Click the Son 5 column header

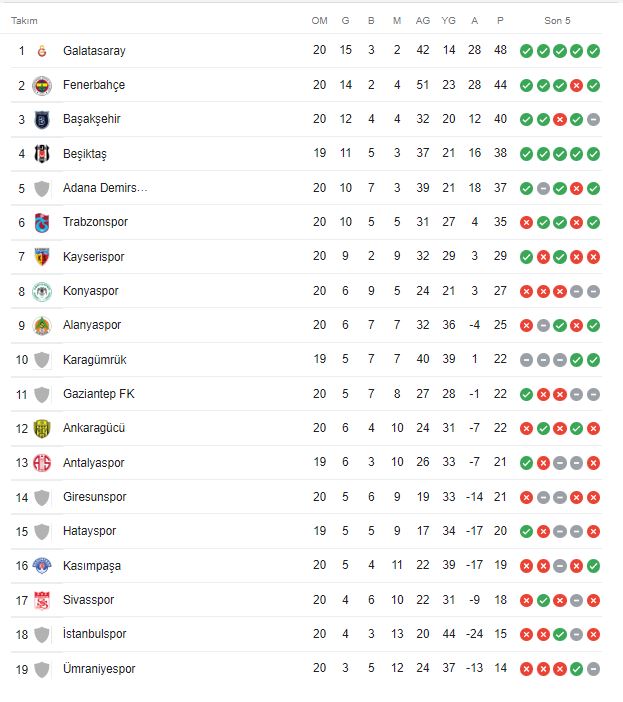click(560, 20)
